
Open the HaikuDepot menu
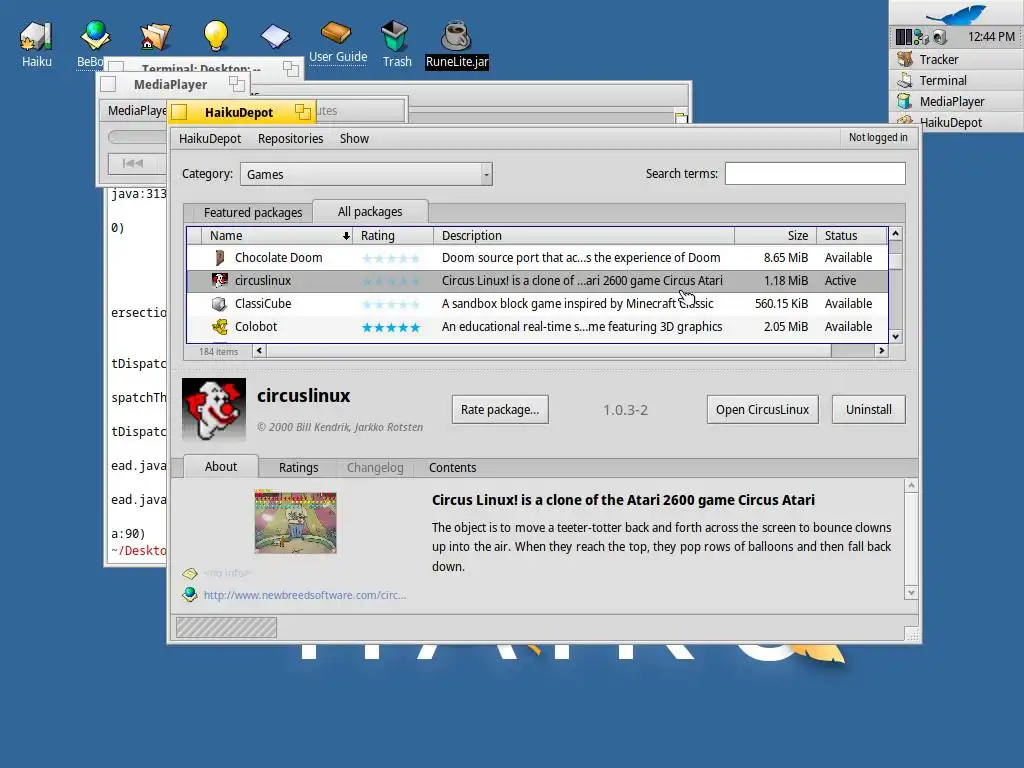(210, 138)
